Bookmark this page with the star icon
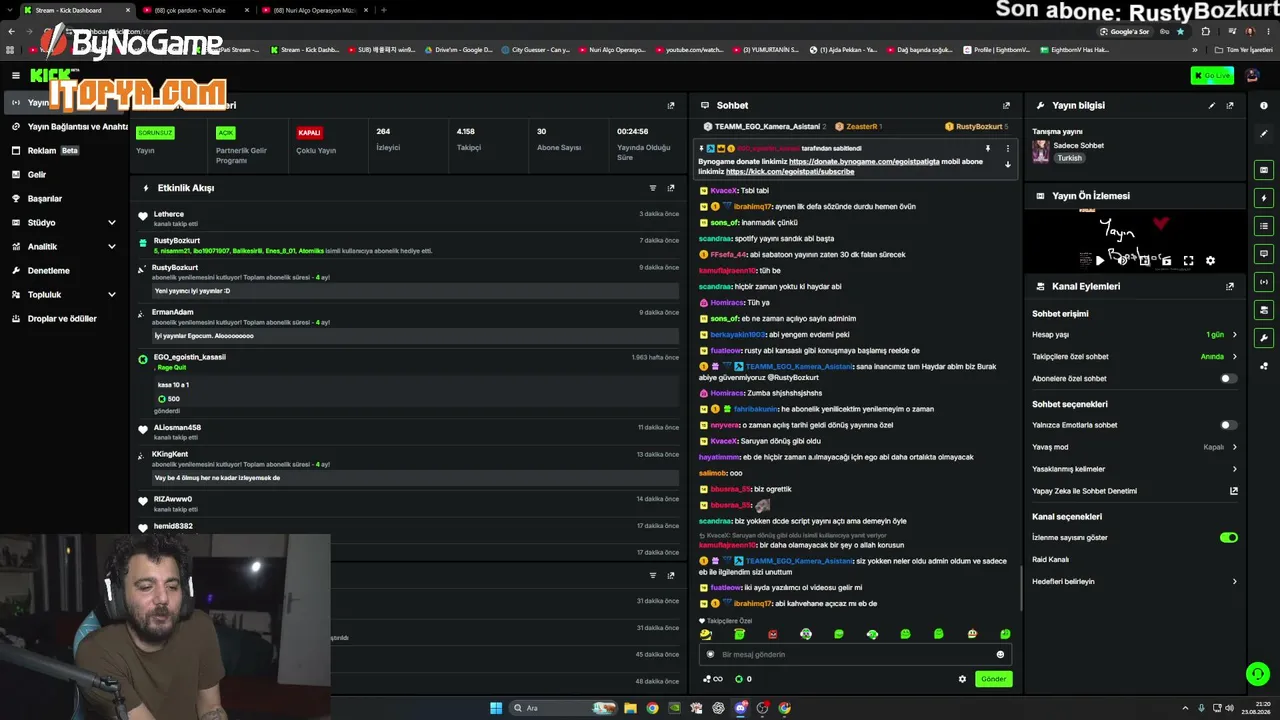This screenshot has width=1280, height=720. pyautogui.click(x=1180, y=31)
